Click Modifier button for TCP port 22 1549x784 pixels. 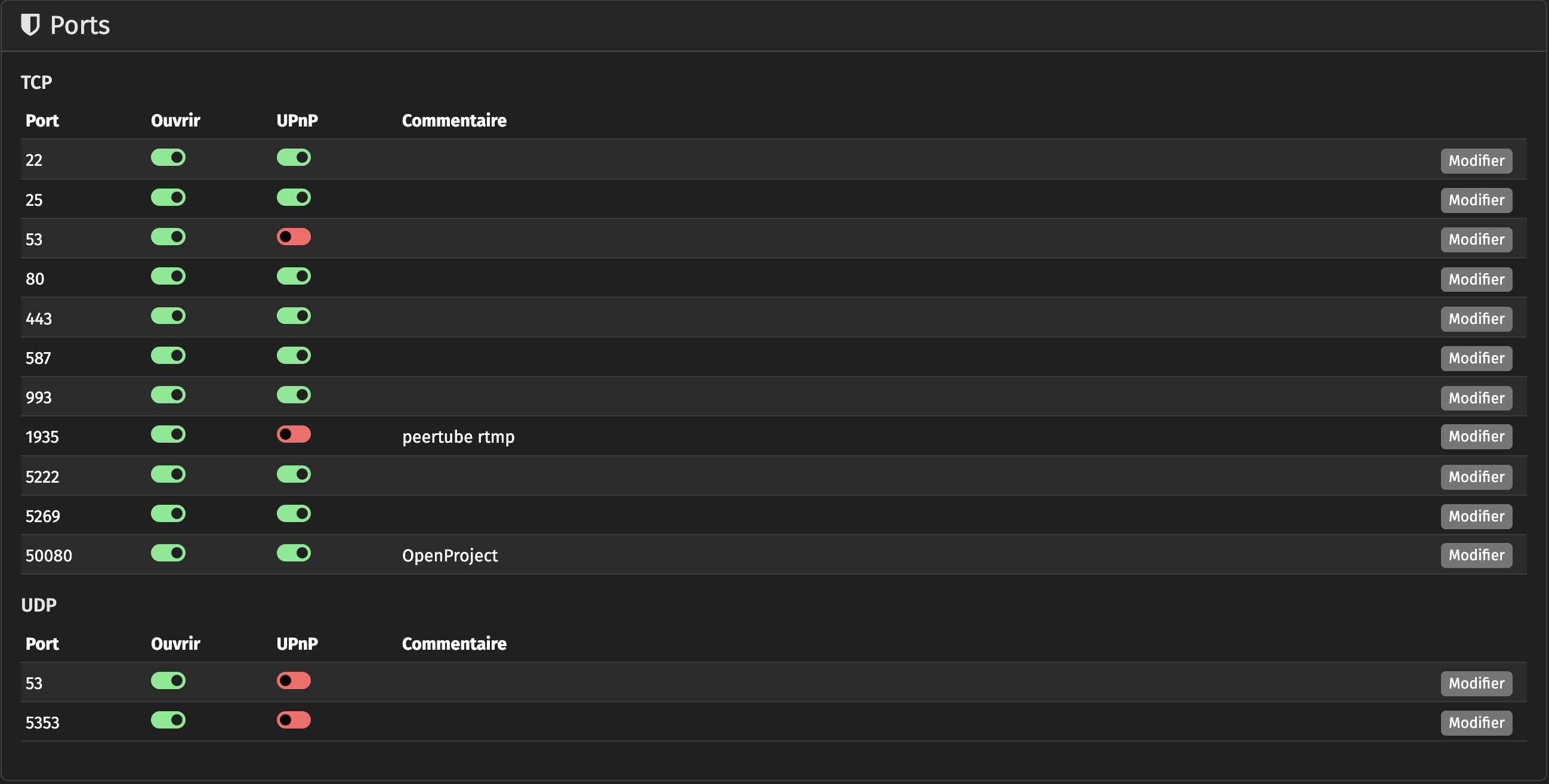tap(1476, 160)
